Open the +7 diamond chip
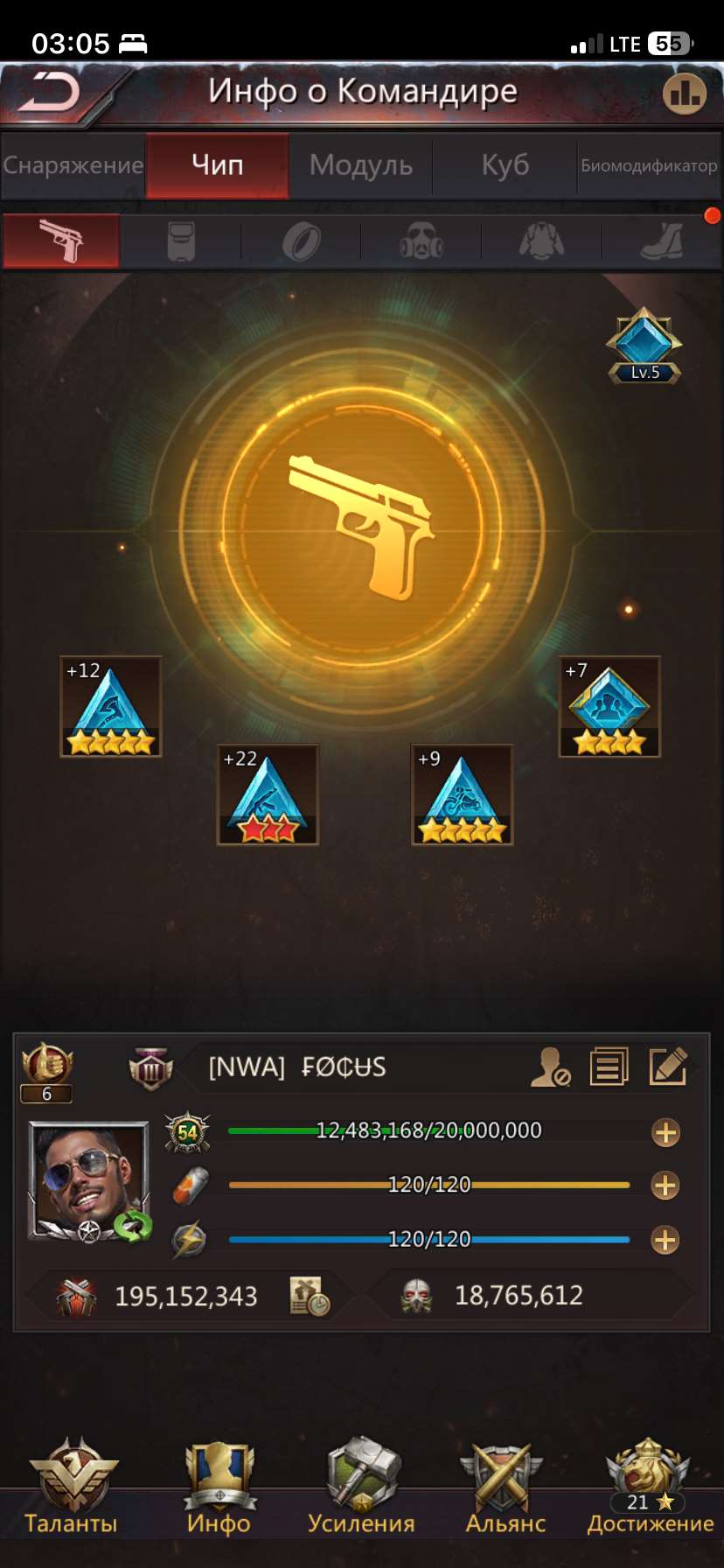 [609, 706]
